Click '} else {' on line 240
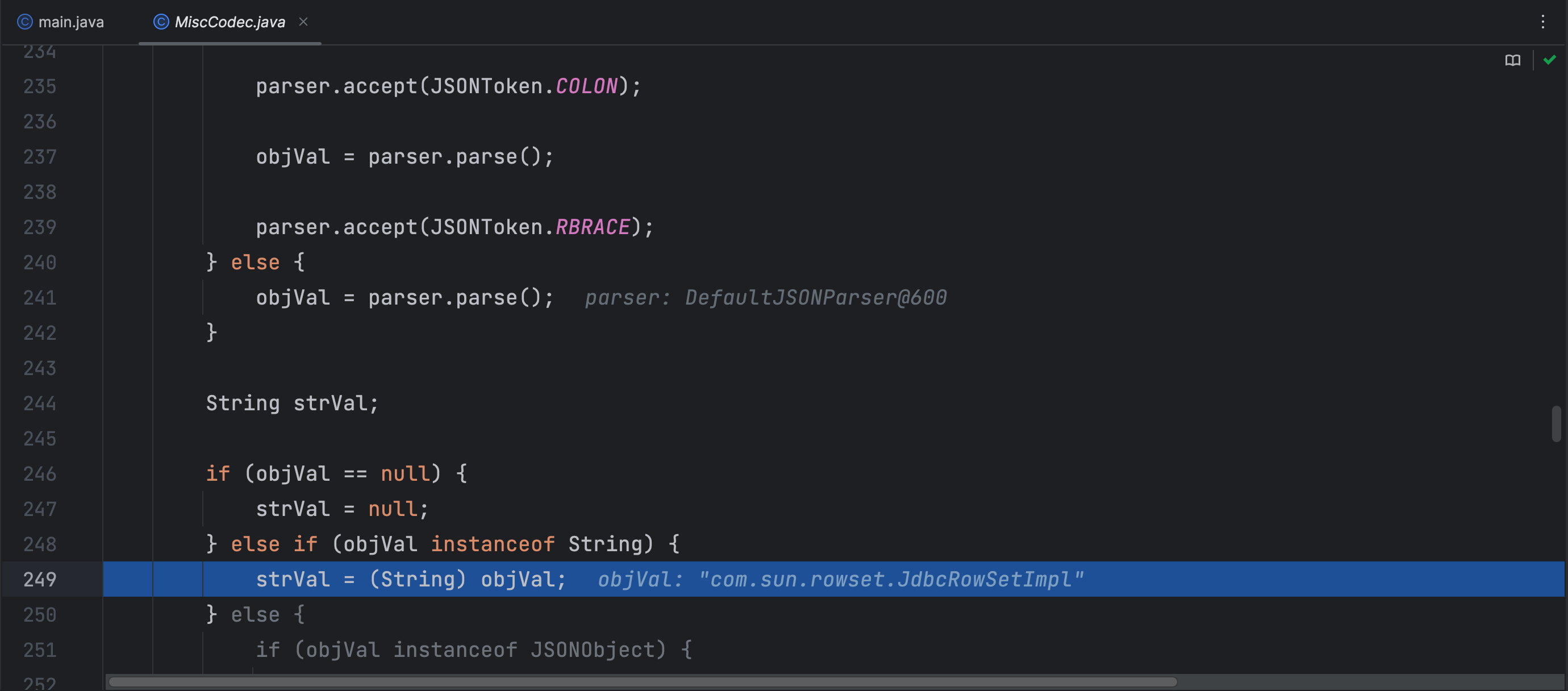The image size is (1568, 691). point(255,263)
